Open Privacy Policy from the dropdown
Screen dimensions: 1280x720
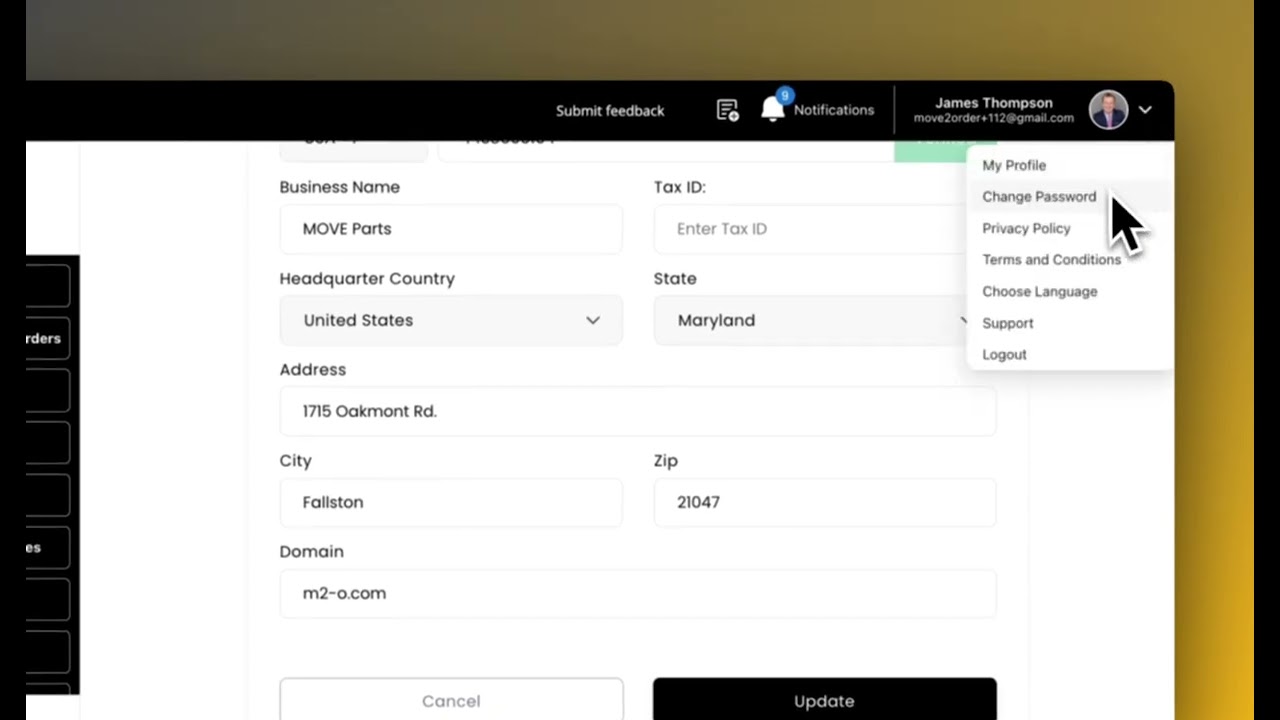click(1026, 228)
